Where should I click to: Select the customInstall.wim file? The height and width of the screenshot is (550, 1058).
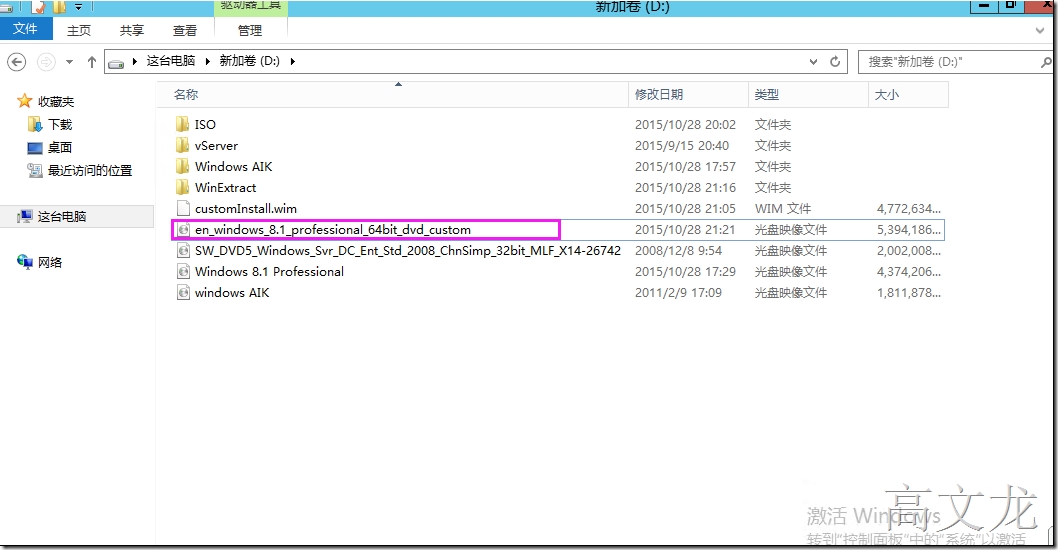(246, 209)
